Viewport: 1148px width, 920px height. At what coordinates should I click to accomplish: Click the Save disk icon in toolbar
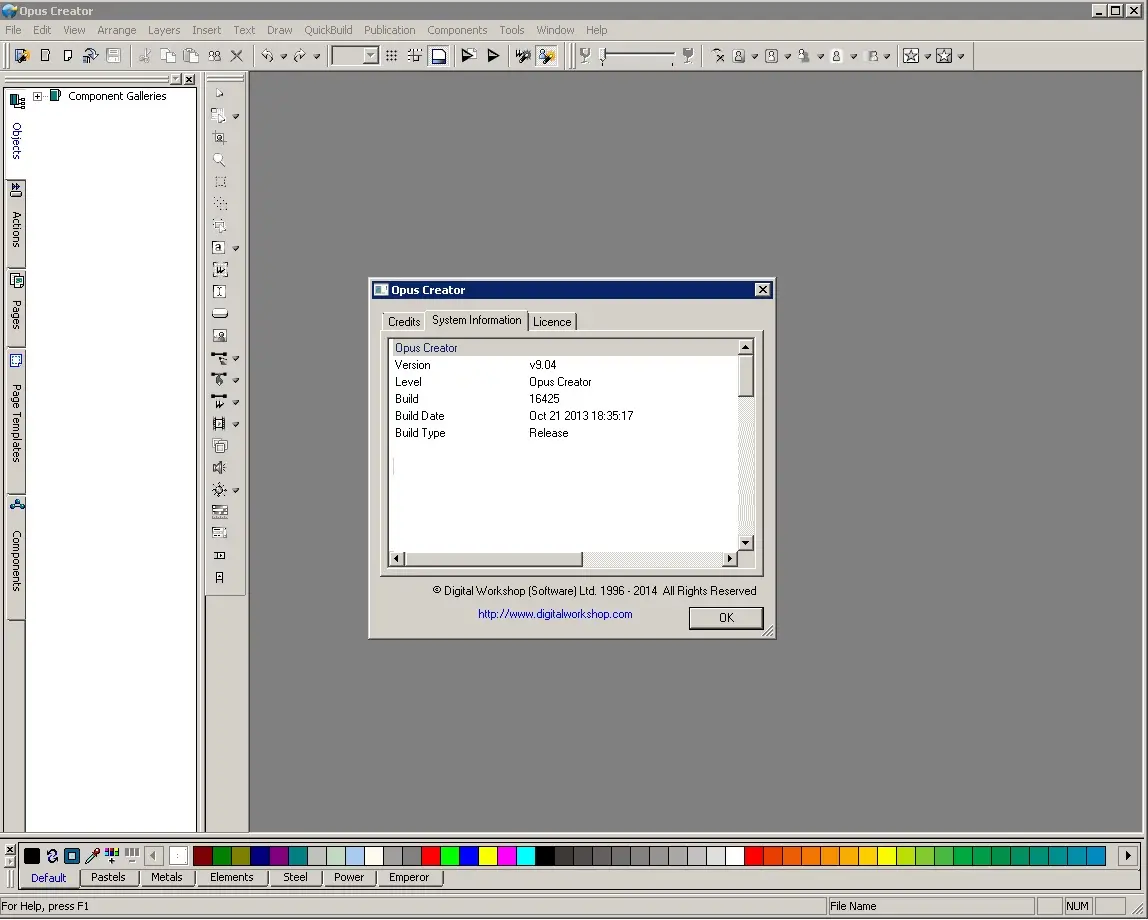point(113,56)
